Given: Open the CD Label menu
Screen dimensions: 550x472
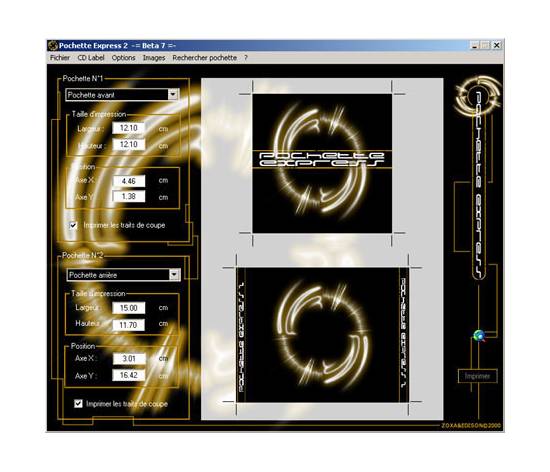Looking at the screenshot, I should coord(91,58).
